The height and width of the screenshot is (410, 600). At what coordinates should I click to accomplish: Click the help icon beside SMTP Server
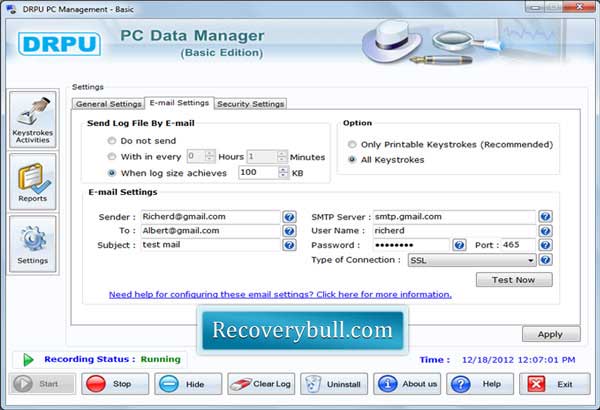coord(545,216)
